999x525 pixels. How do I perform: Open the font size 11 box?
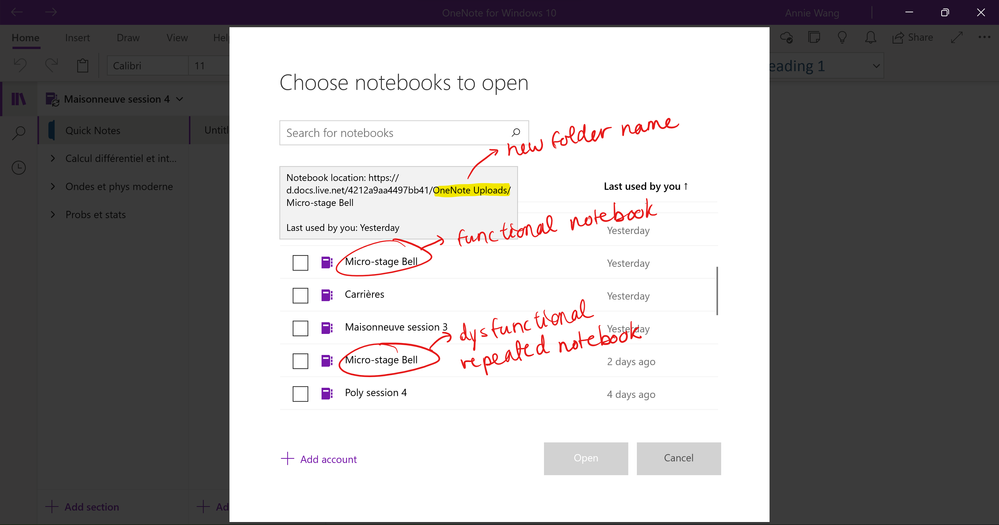pyautogui.click(x=209, y=66)
